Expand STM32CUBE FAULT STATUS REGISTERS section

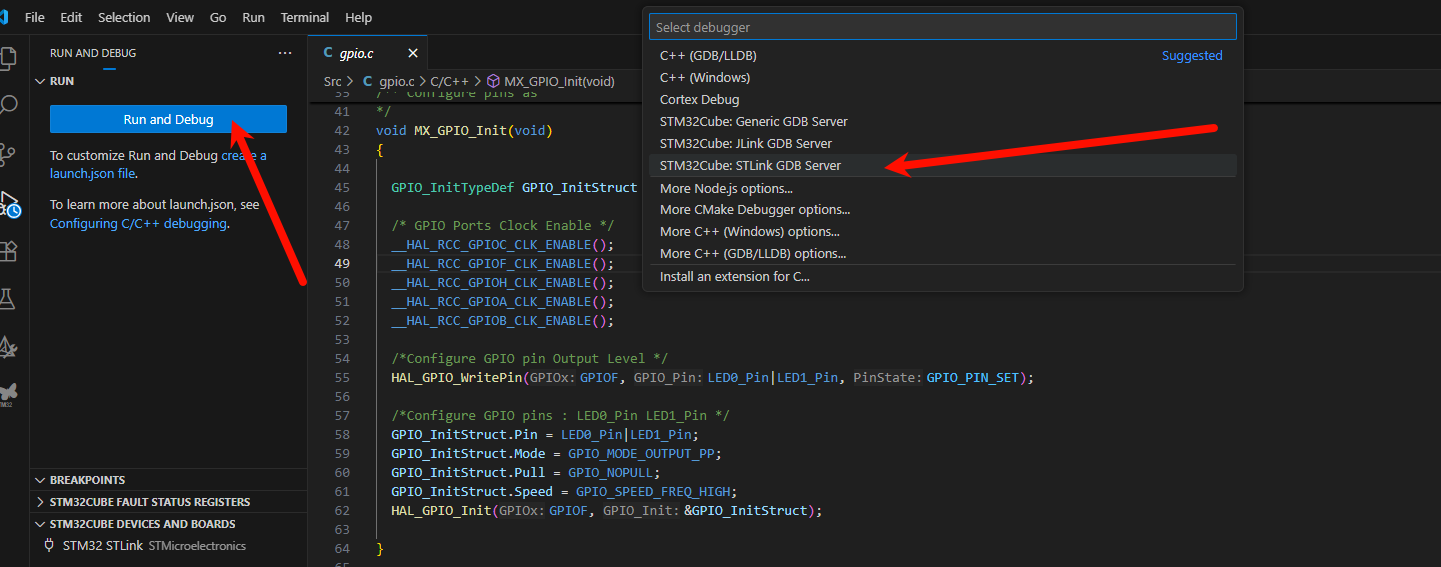pos(40,502)
